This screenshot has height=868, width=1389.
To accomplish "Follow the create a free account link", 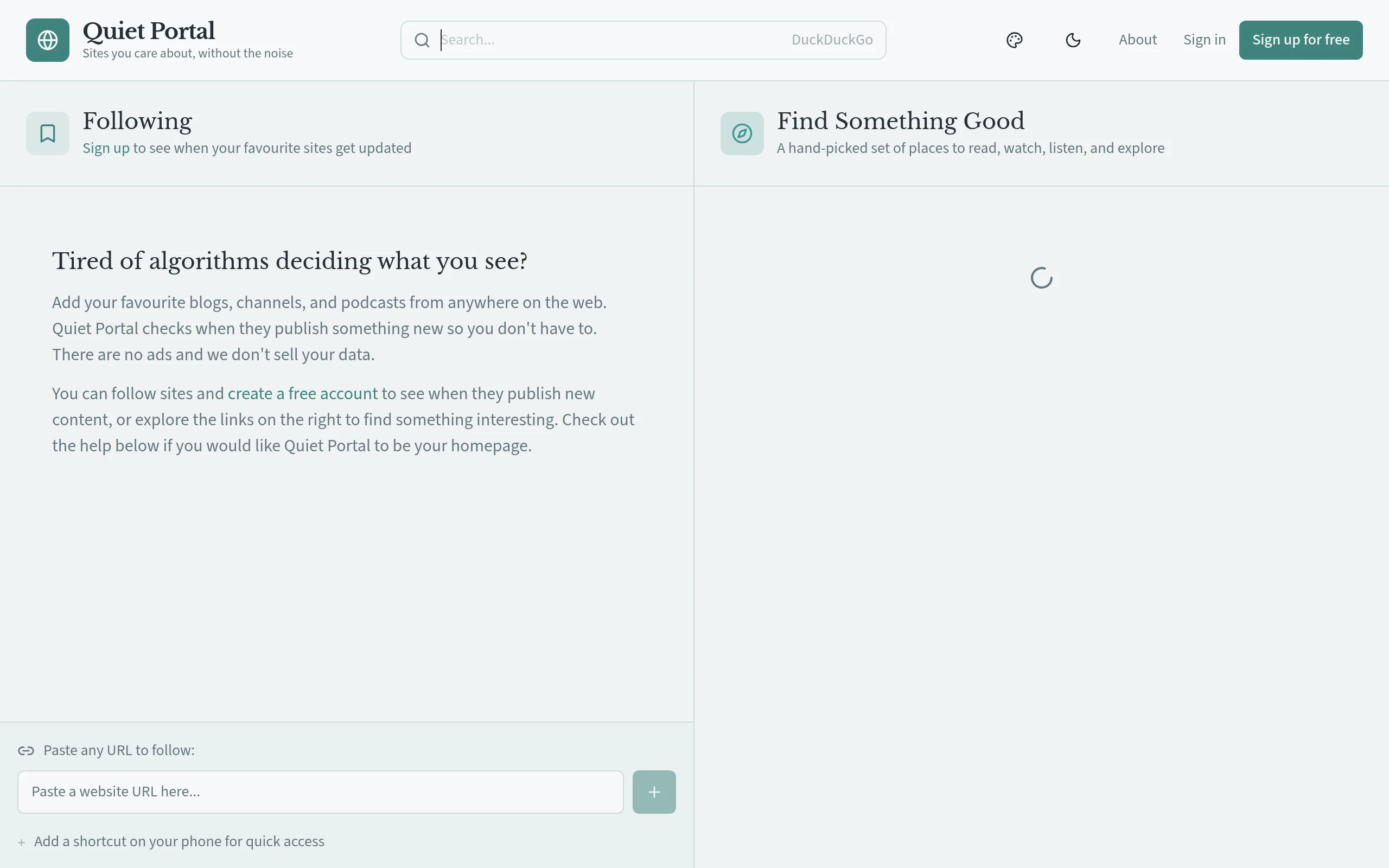I will (302, 394).
